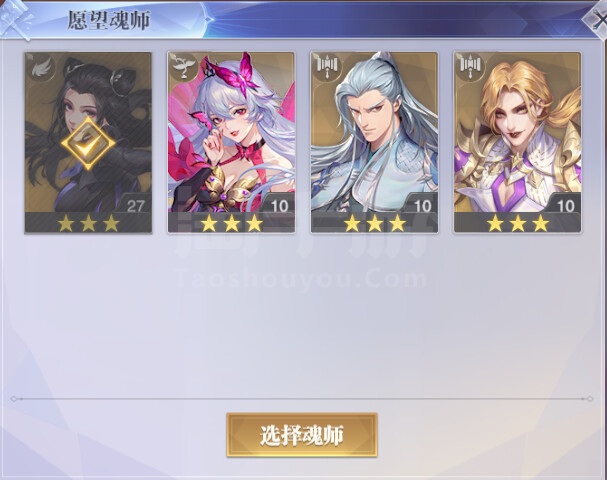Click the class emblem on silver-haired man card

(327, 67)
